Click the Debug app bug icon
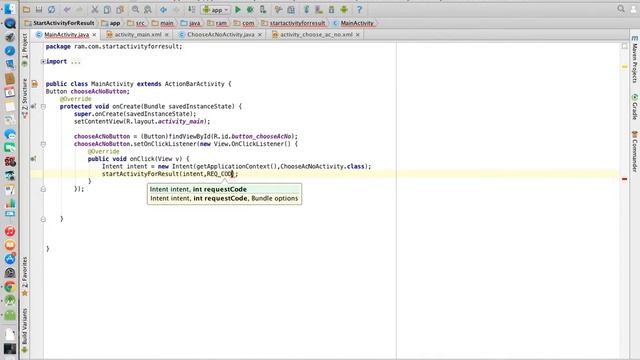 pos(250,9)
